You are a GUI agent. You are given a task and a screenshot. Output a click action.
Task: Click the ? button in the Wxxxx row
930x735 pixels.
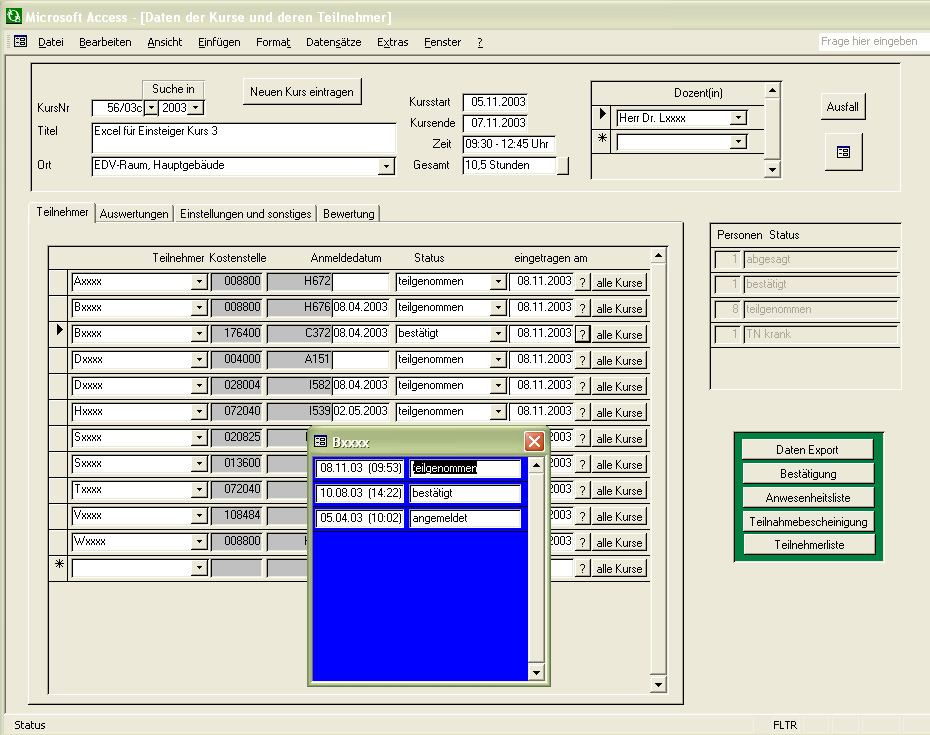(x=582, y=543)
